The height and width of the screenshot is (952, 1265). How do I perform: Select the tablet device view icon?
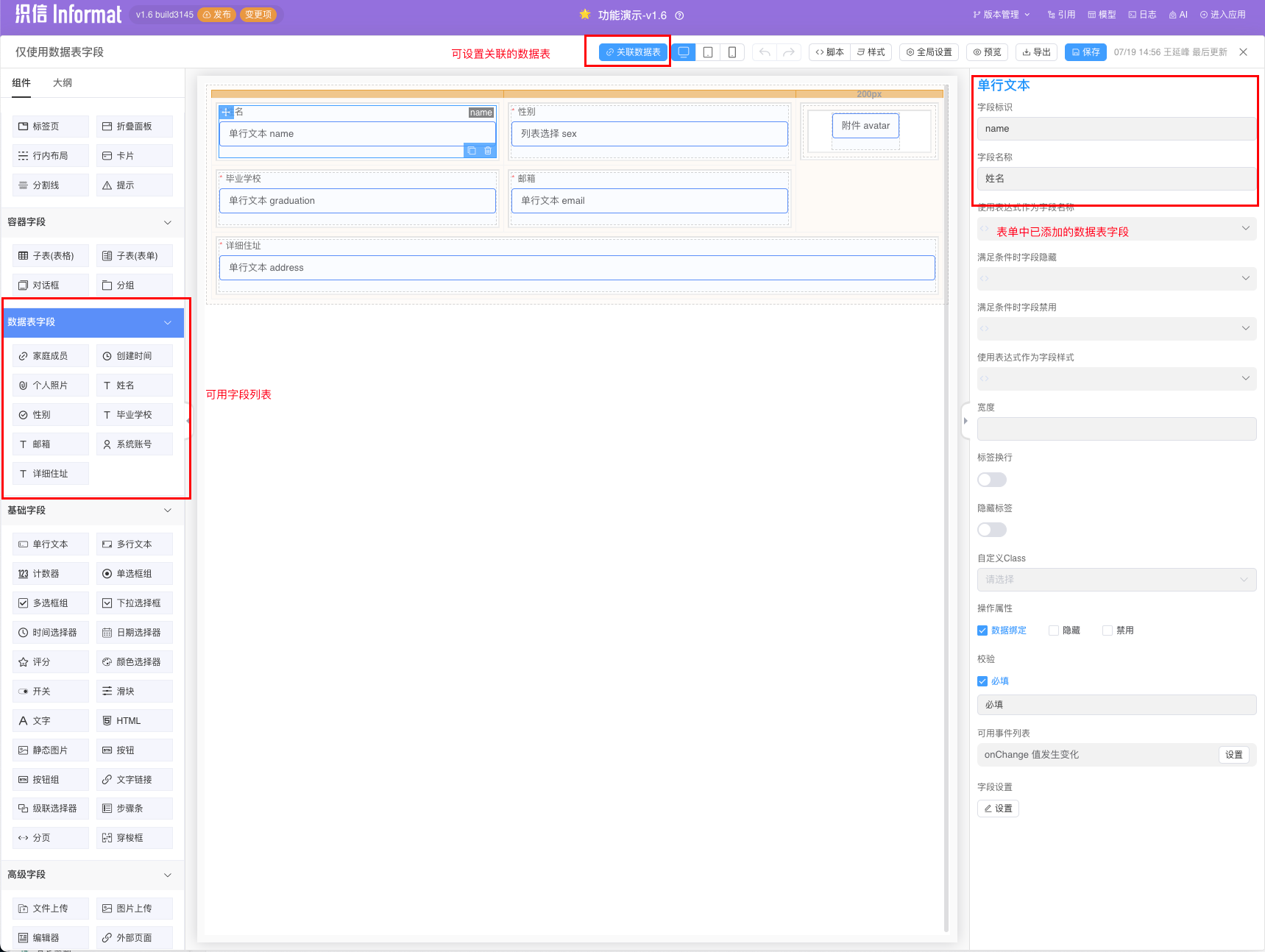click(x=708, y=52)
